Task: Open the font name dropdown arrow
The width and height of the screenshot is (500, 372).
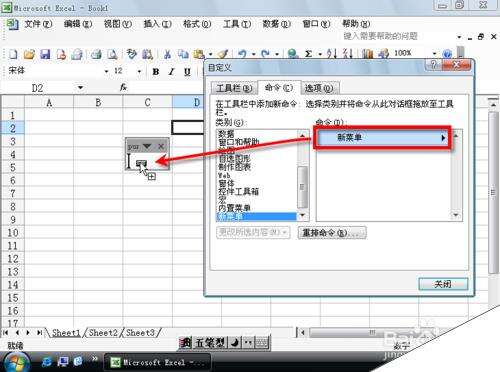Action: [x=106, y=71]
